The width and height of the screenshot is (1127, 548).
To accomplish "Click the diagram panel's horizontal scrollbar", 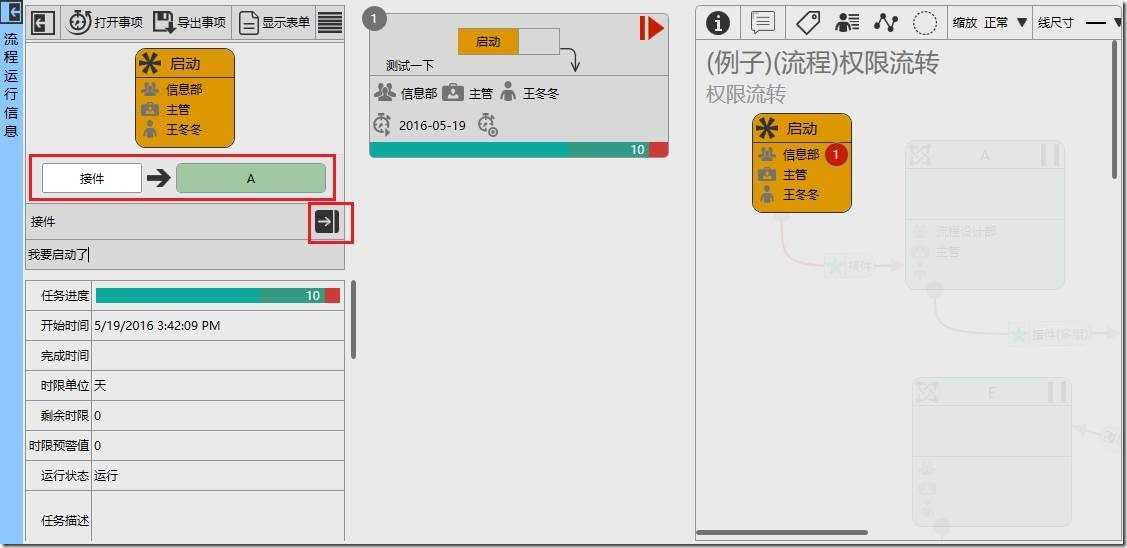I will click(x=782, y=532).
